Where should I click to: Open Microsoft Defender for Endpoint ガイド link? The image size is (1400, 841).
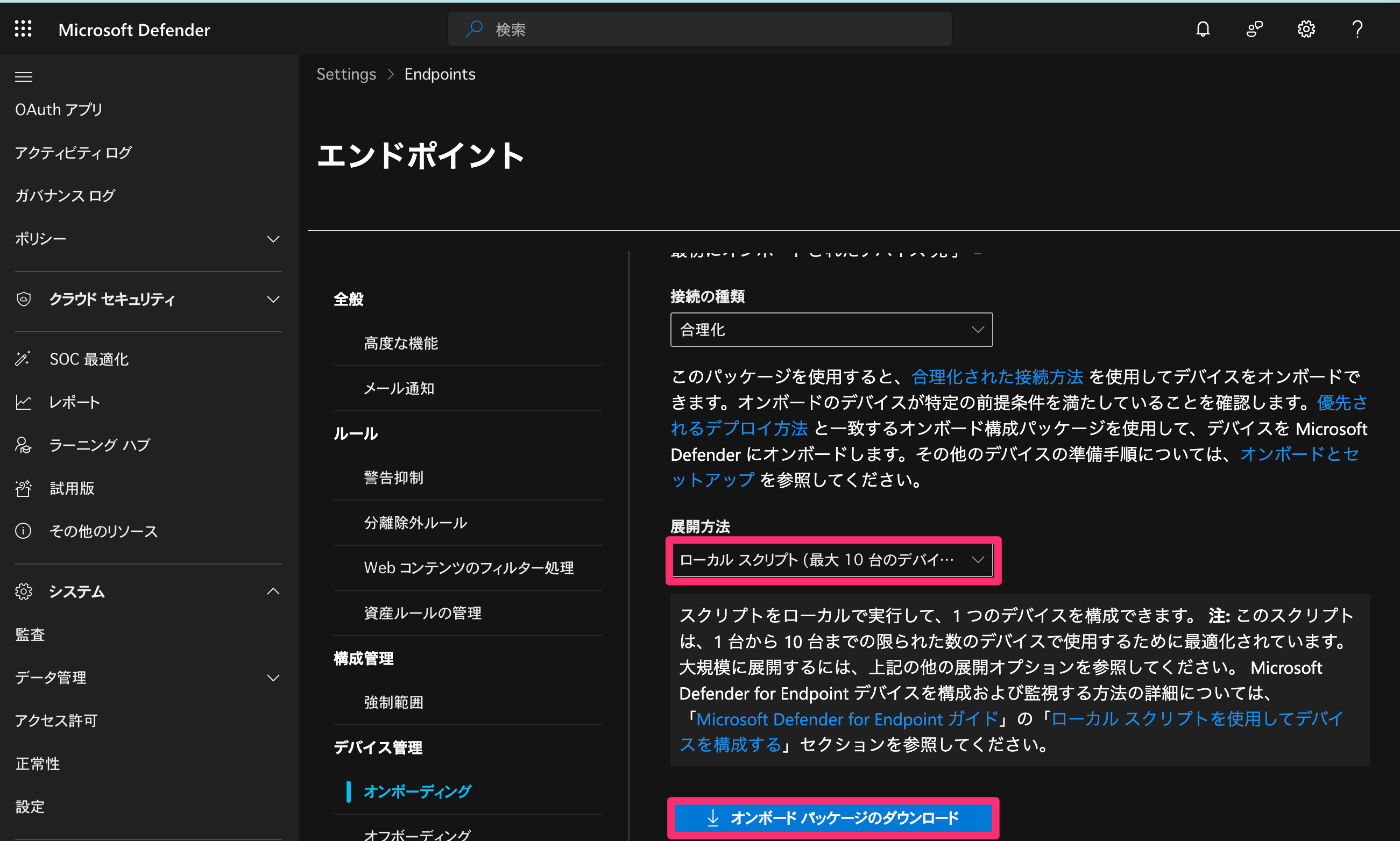[848, 719]
